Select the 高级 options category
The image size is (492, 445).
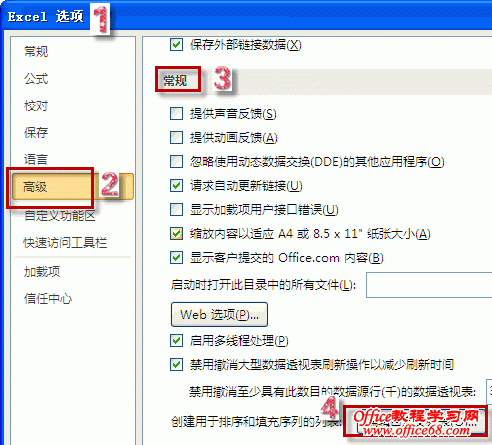tap(35, 187)
